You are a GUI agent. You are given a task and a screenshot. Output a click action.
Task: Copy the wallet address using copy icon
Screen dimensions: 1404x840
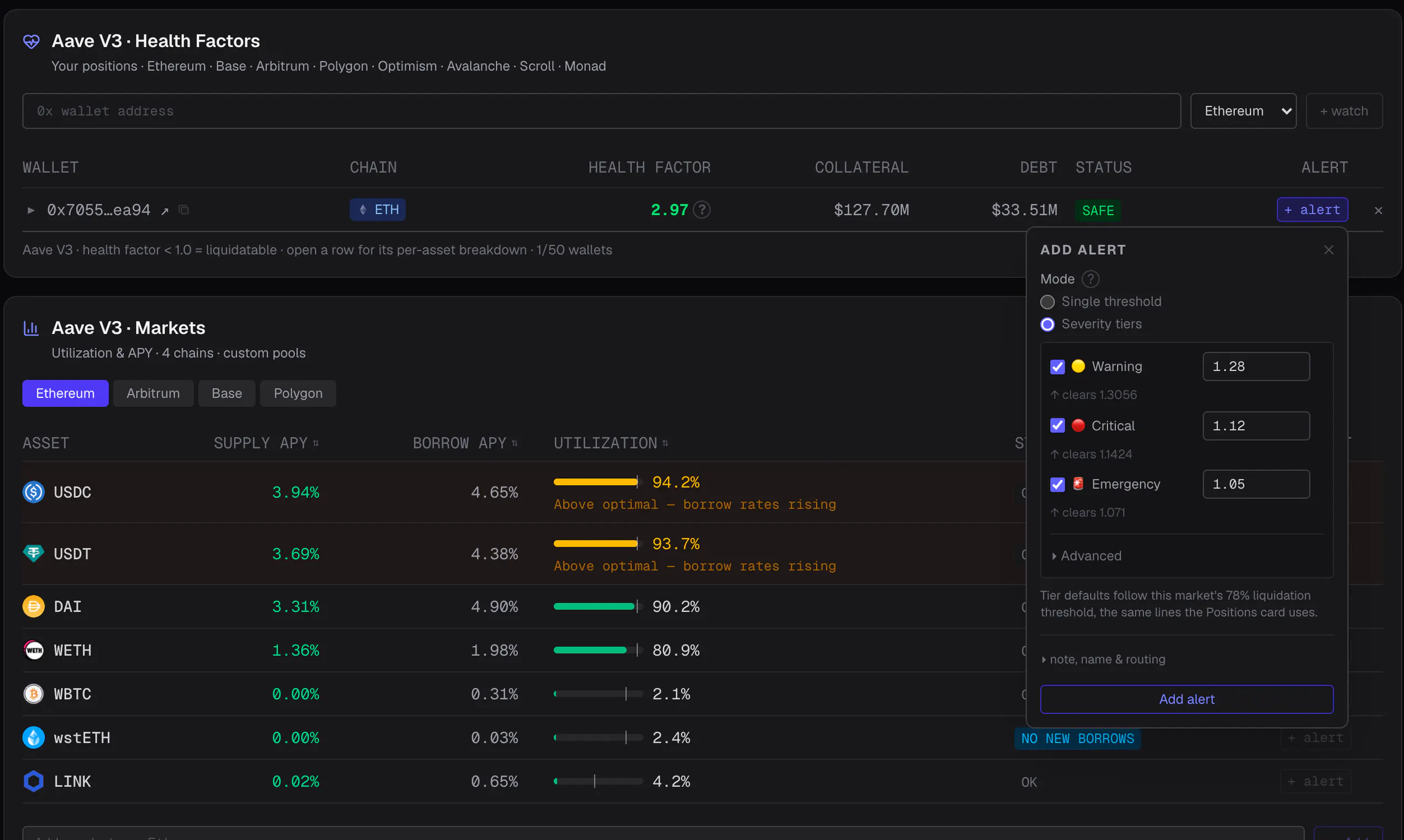[x=184, y=210]
